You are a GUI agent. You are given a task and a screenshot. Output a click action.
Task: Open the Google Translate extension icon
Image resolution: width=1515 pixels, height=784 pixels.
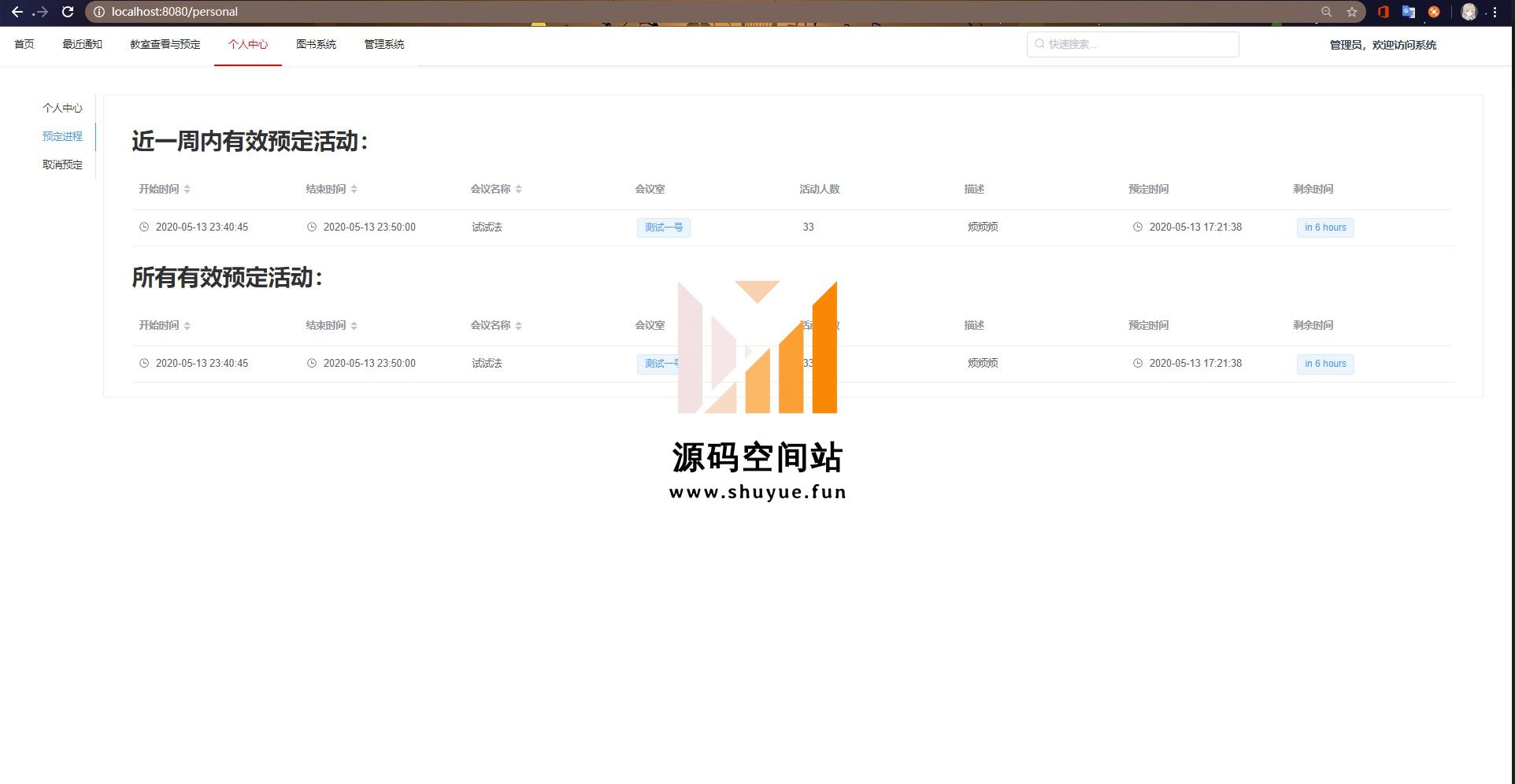(1409, 12)
